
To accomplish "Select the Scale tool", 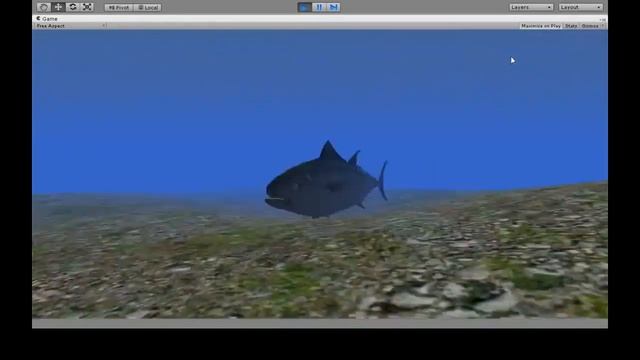I will coord(87,7).
